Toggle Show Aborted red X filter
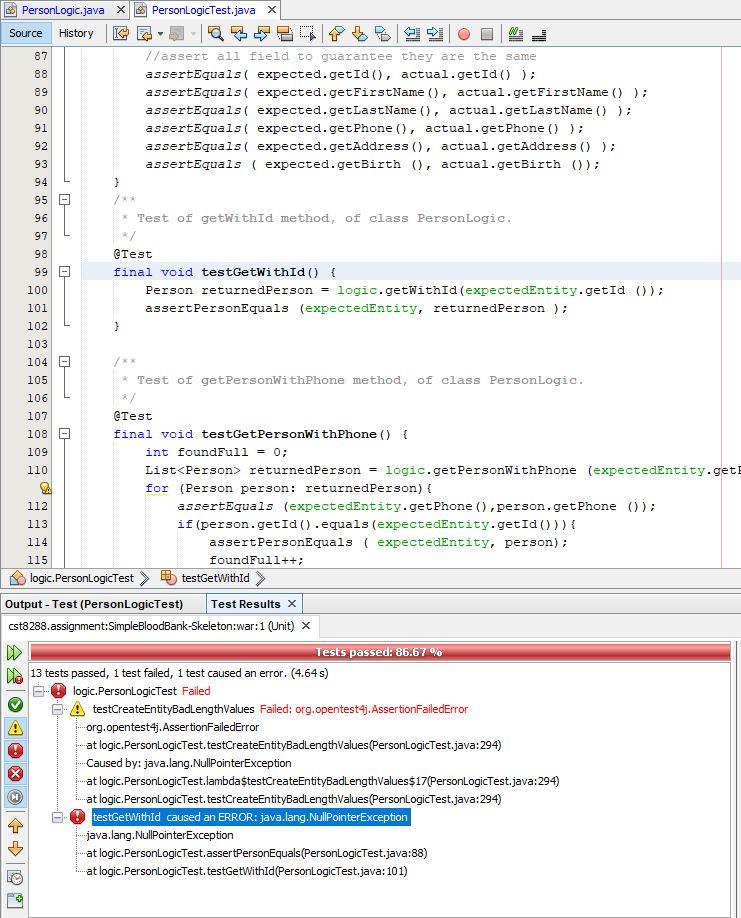741x918 pixels. 15,774
